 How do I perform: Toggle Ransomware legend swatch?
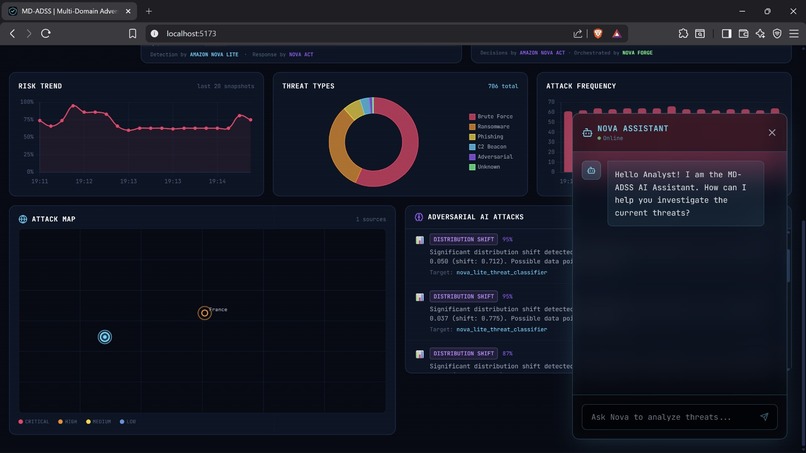coord(472,126)
